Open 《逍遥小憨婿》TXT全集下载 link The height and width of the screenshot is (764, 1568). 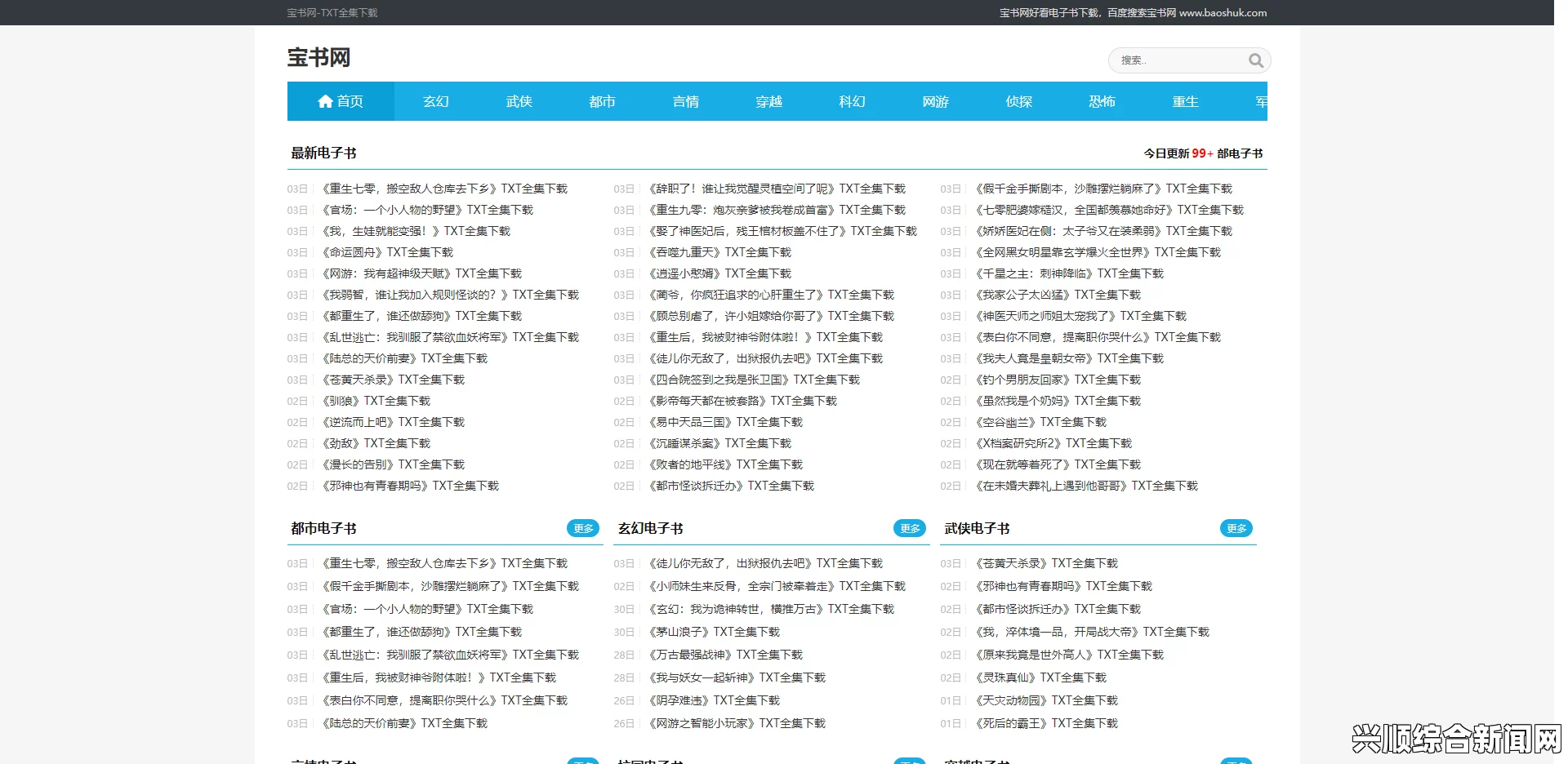click(719, 273)
